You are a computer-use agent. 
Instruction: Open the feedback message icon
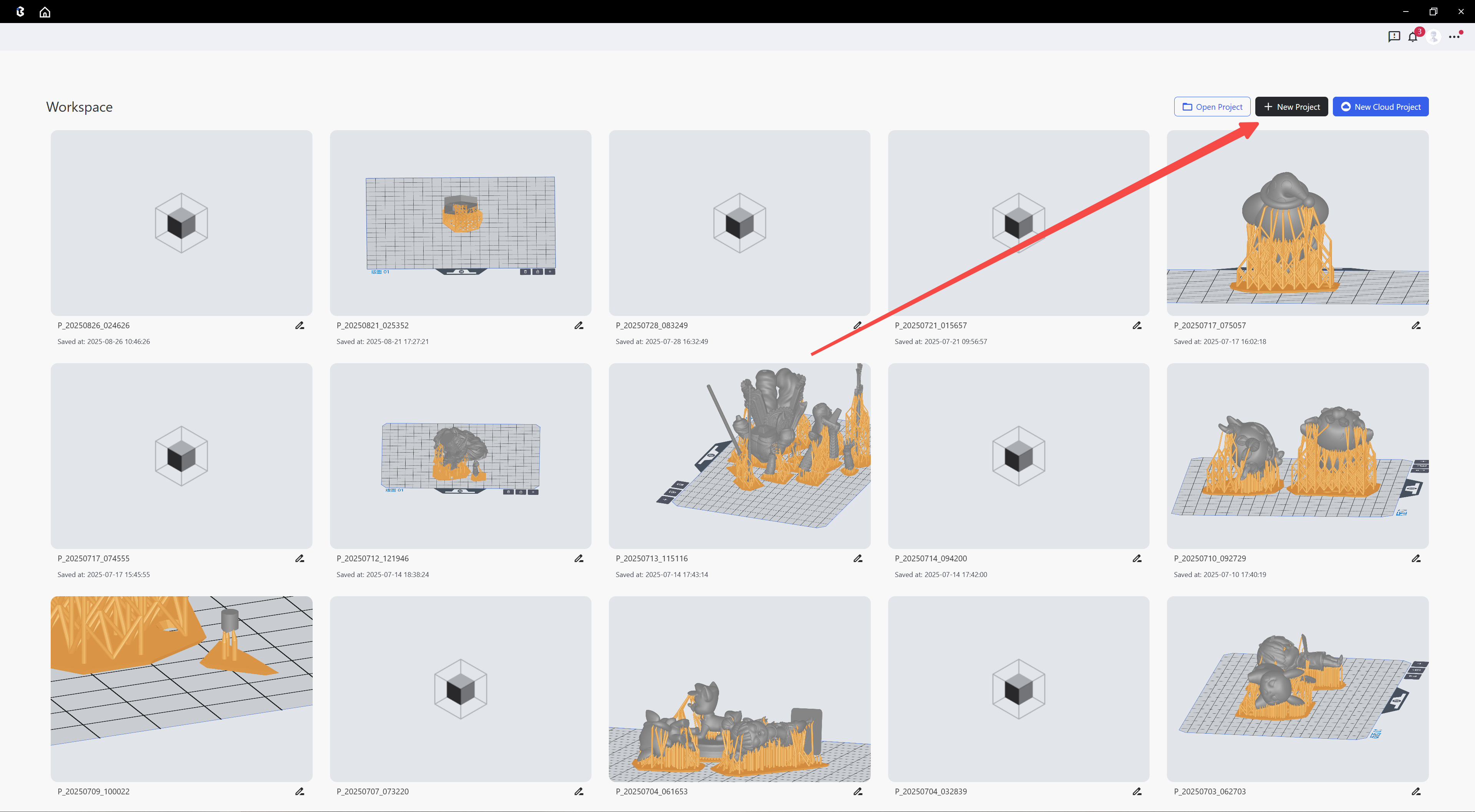click(1394, 36)
